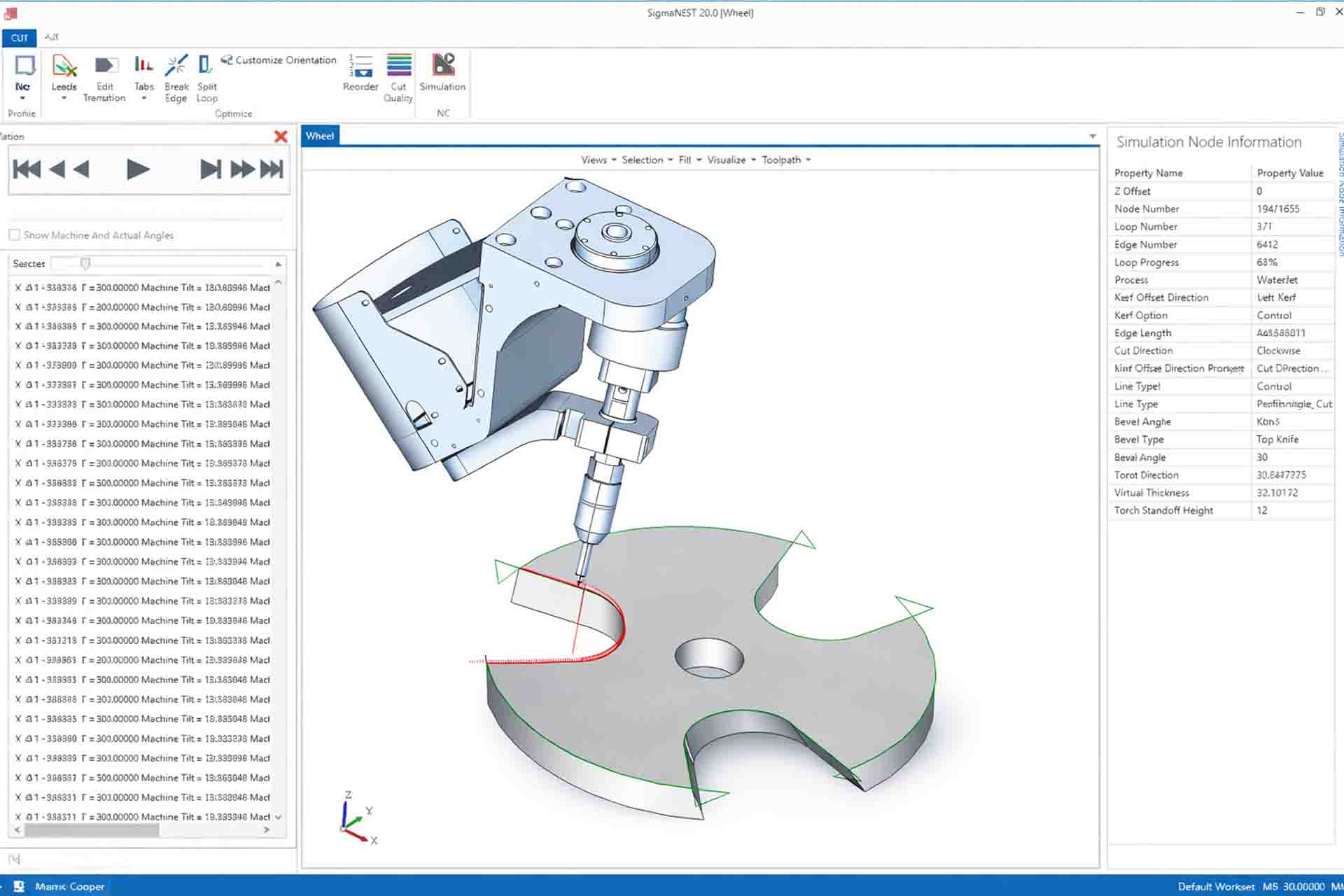Click the center hole of the wheel
This screenshot has height=896, width=1344.
click(708, 658)
